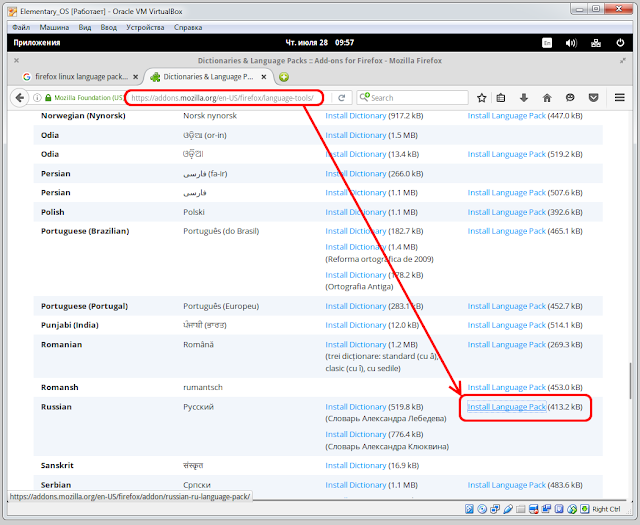640x525 pixels.
Task: Click the VirtualBox optical disk status icon
Action: tap(482, 509)
